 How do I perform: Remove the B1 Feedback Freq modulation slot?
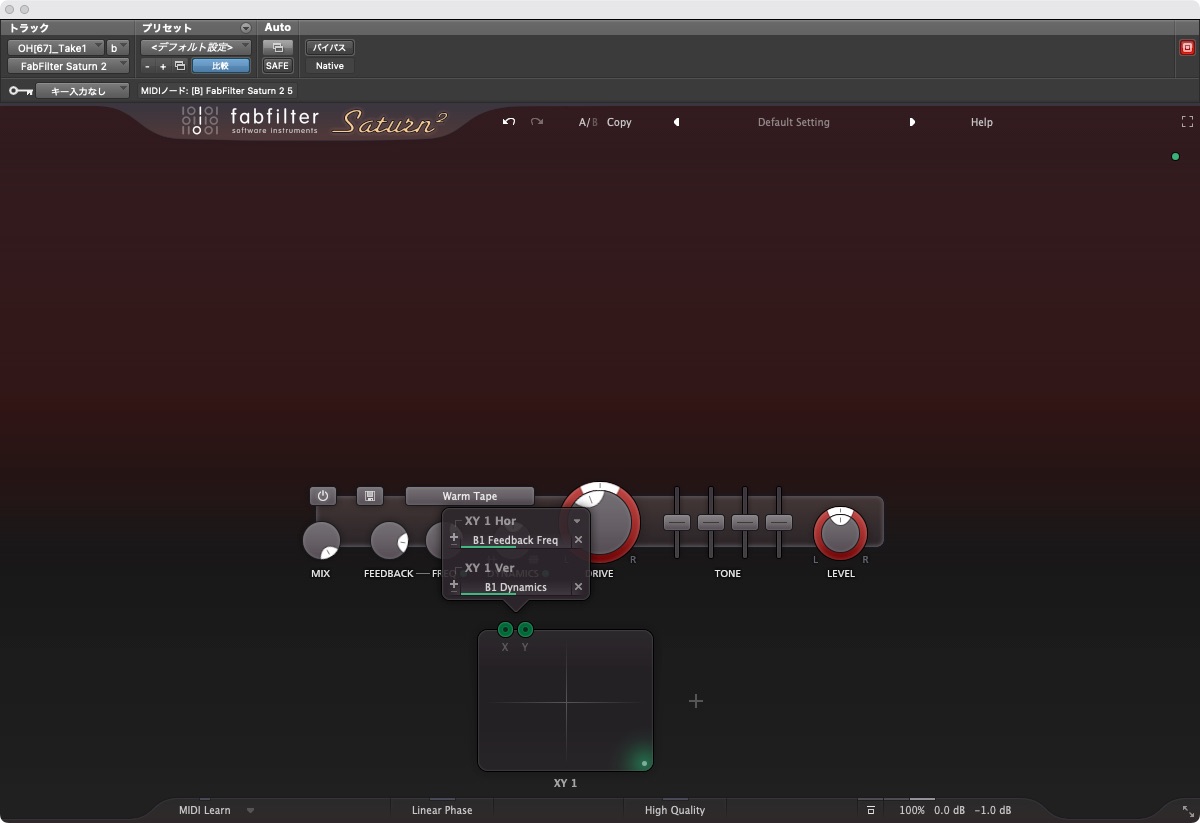[578, 540]
